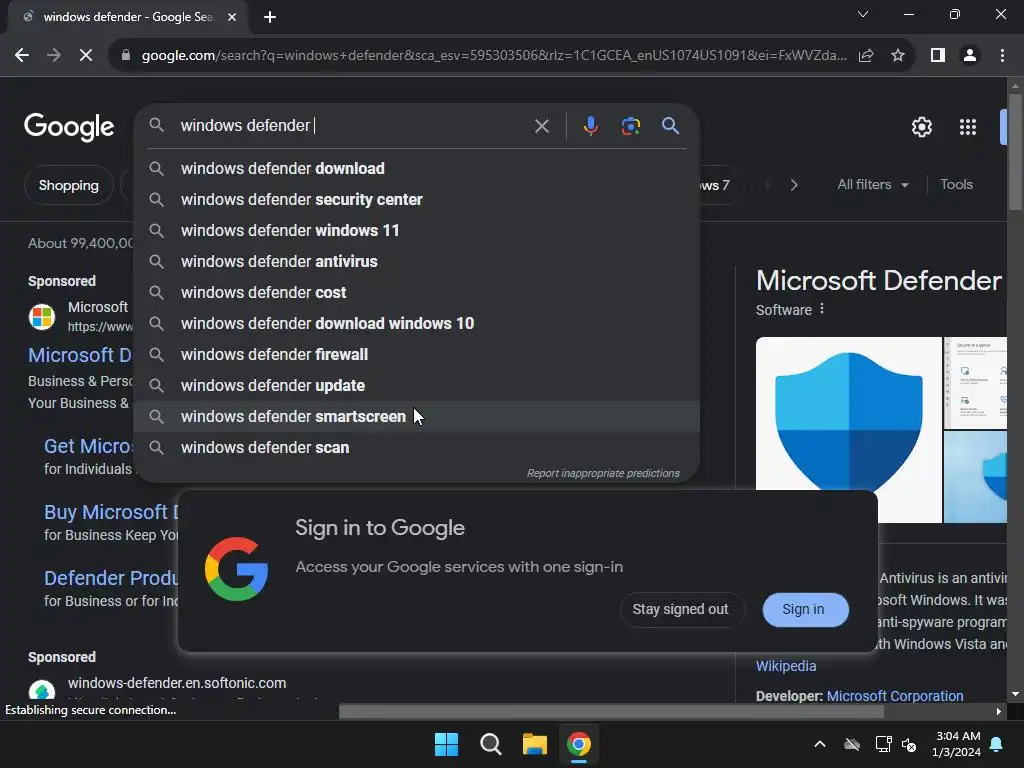Clear the search box text
Image resolution: width=1024 pixels, height=768 pixels.
pos(541,126)
